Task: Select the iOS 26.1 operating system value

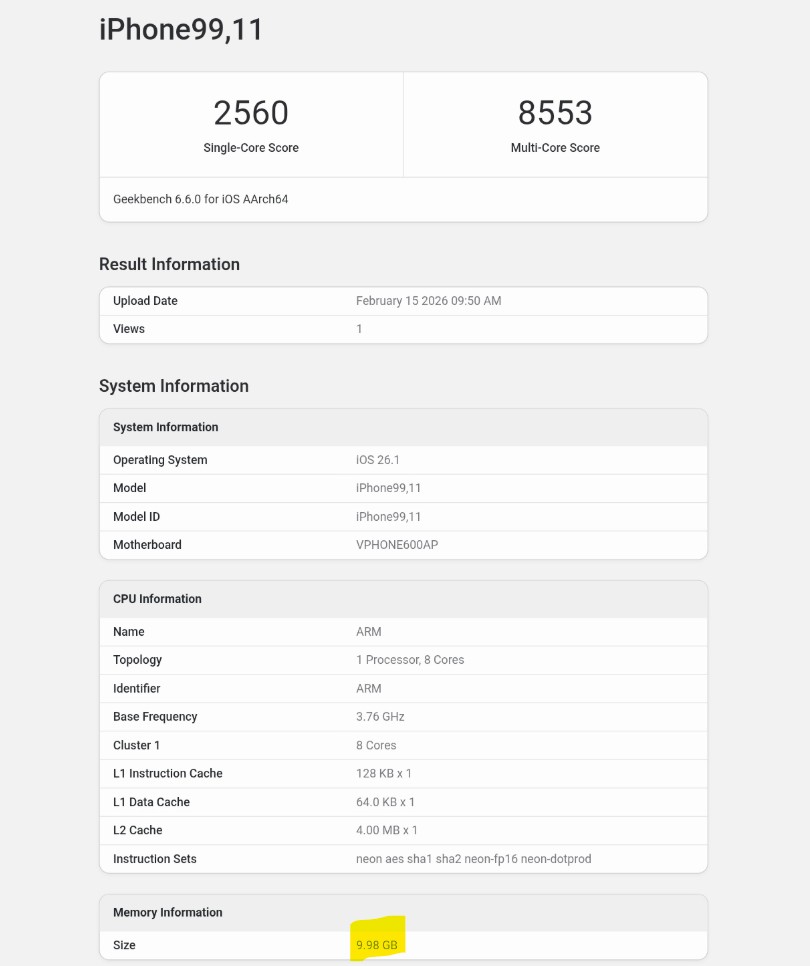Action: click(x=378, y=460)
